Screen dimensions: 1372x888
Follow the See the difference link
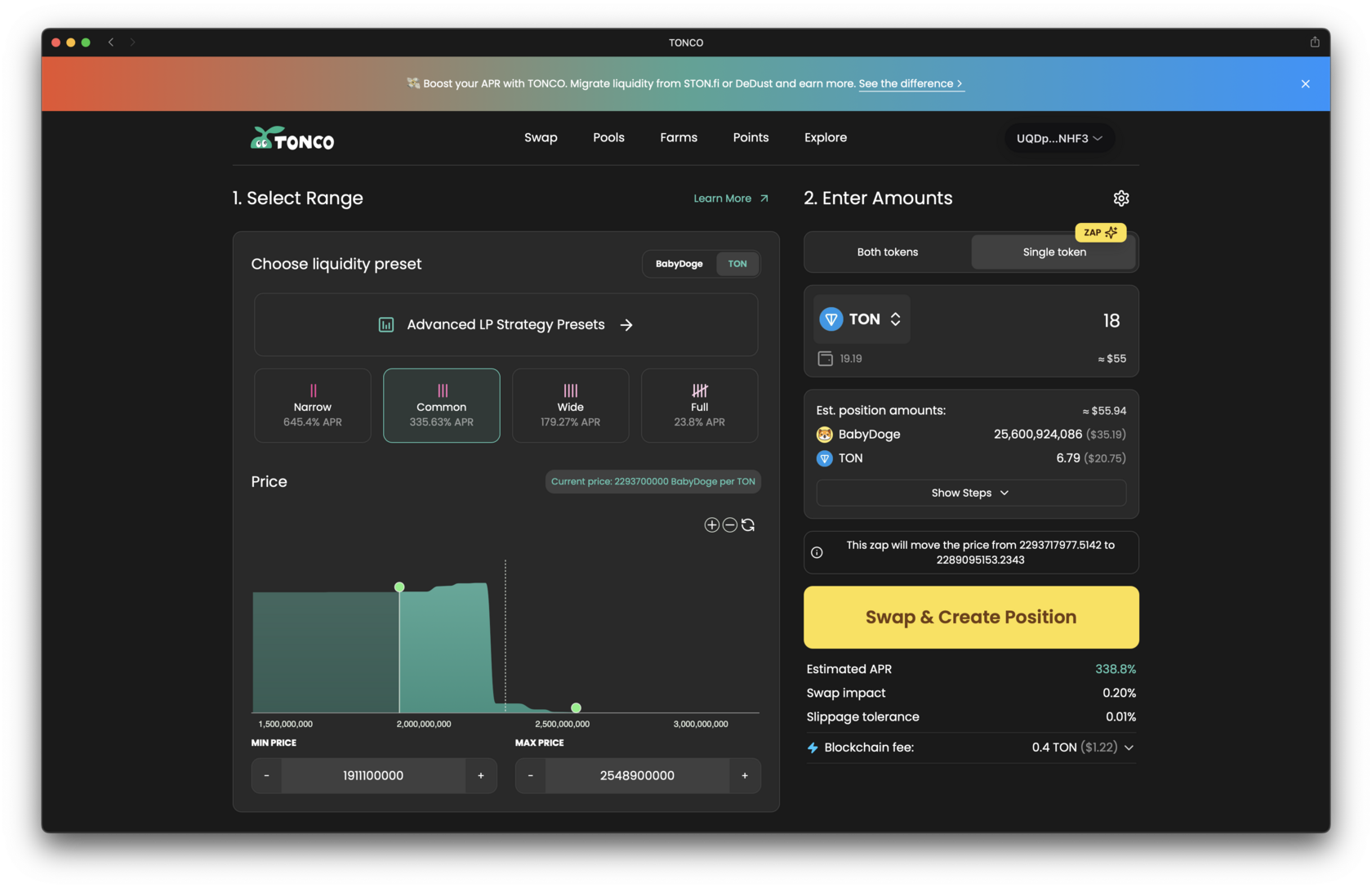[911, 84]
